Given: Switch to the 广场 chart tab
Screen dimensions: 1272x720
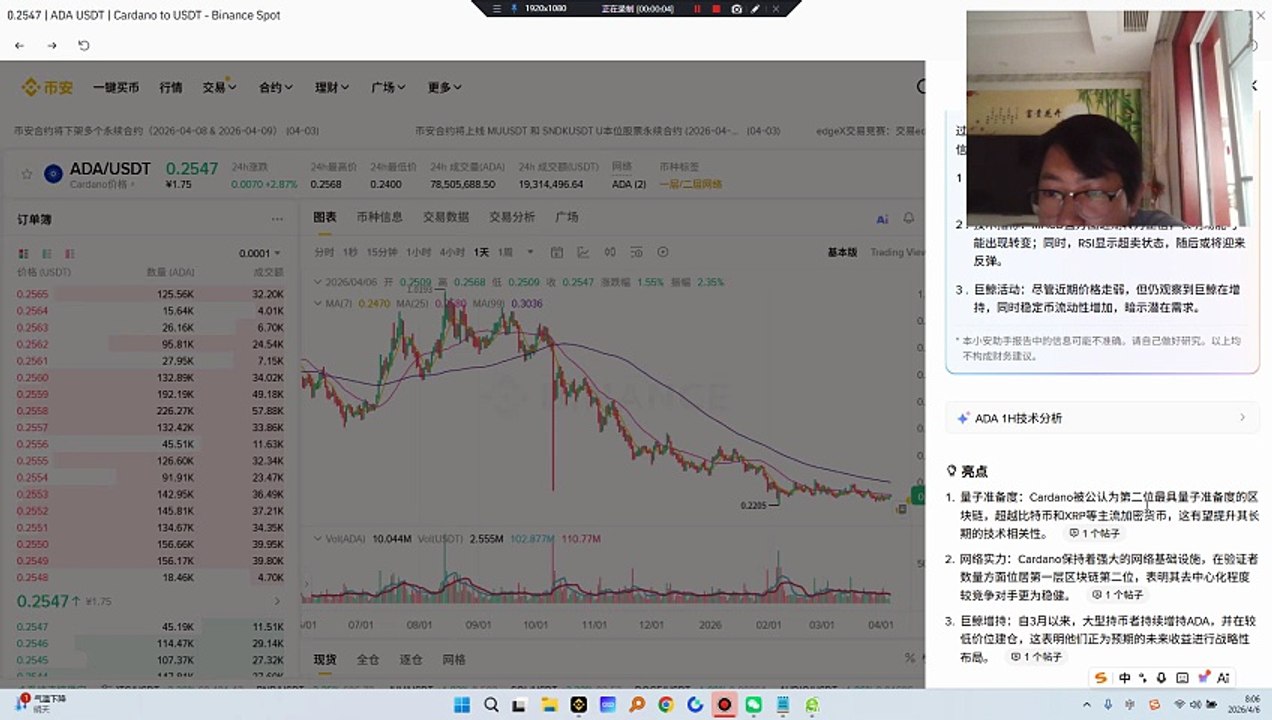Looking at the screenshot, I should 567,217.
